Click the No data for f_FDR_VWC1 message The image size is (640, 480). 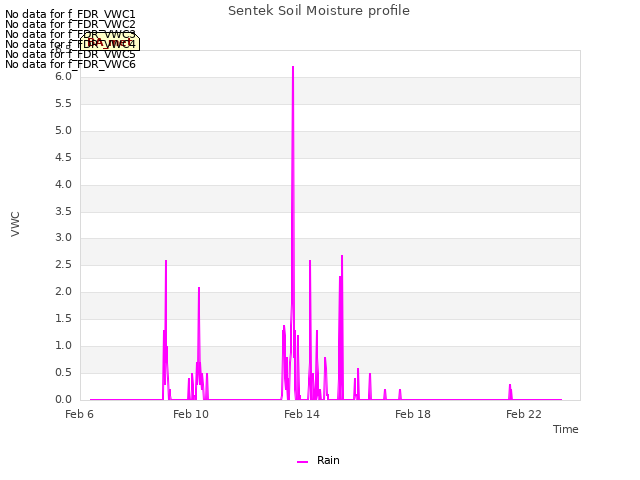pos(70,14)
